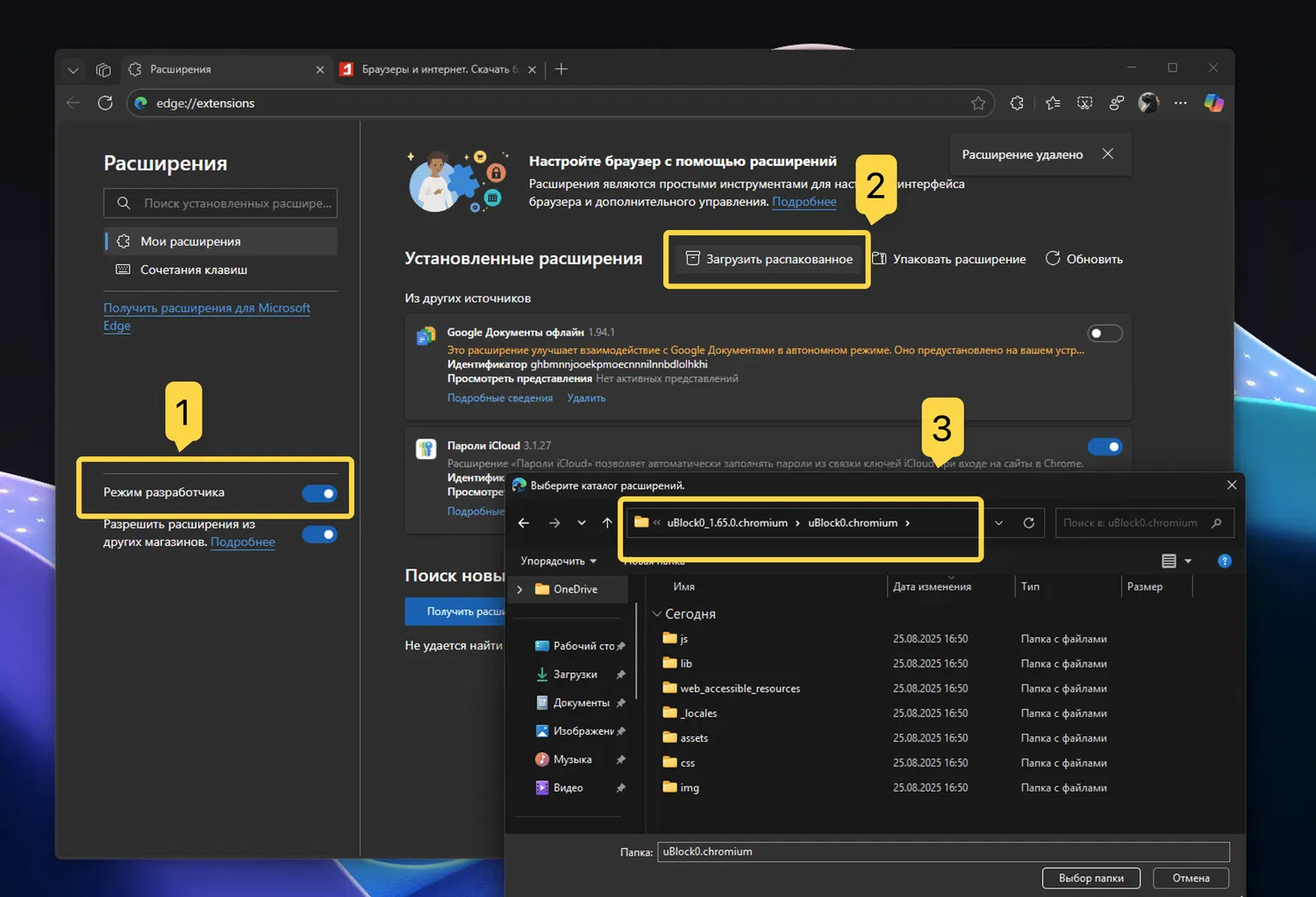Enable the Google Документы офлайн extension
The image size is (1316, 897).
point(1105,334)
